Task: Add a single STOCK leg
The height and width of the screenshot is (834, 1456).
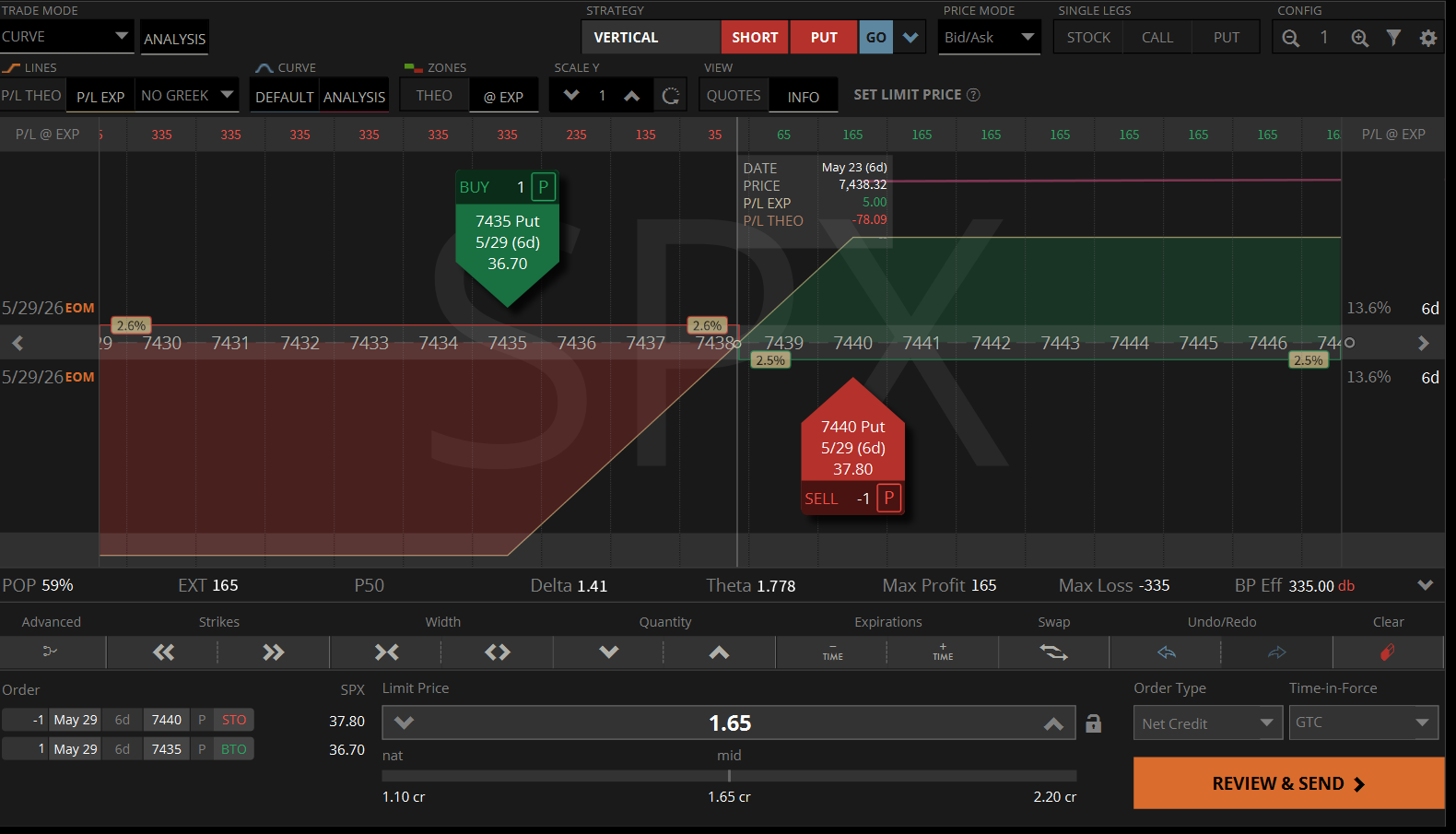Action: pyautogui.click(x=1088, y=38)
